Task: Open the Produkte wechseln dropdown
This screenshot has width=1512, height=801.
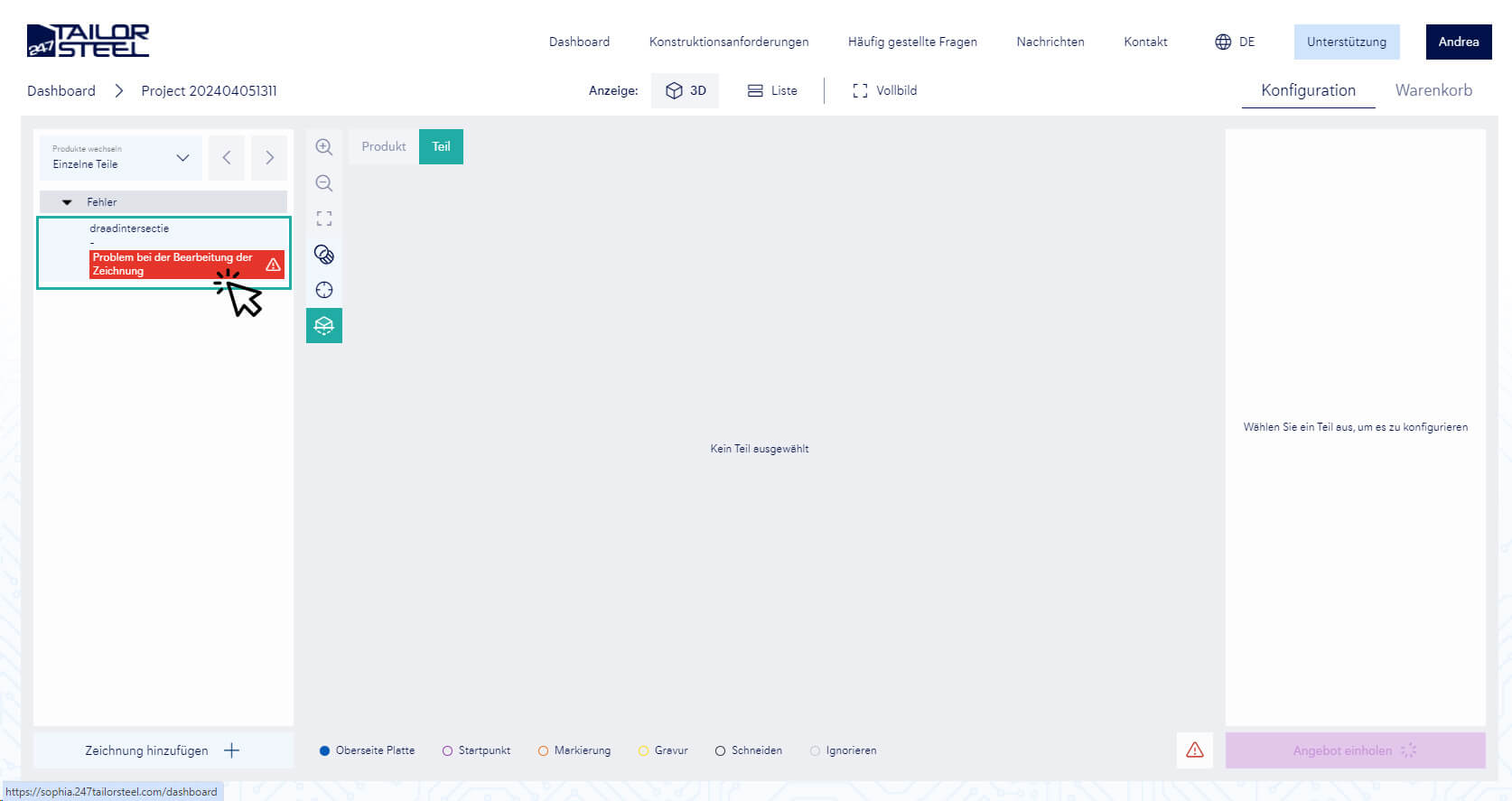Action: pos(121,157)
